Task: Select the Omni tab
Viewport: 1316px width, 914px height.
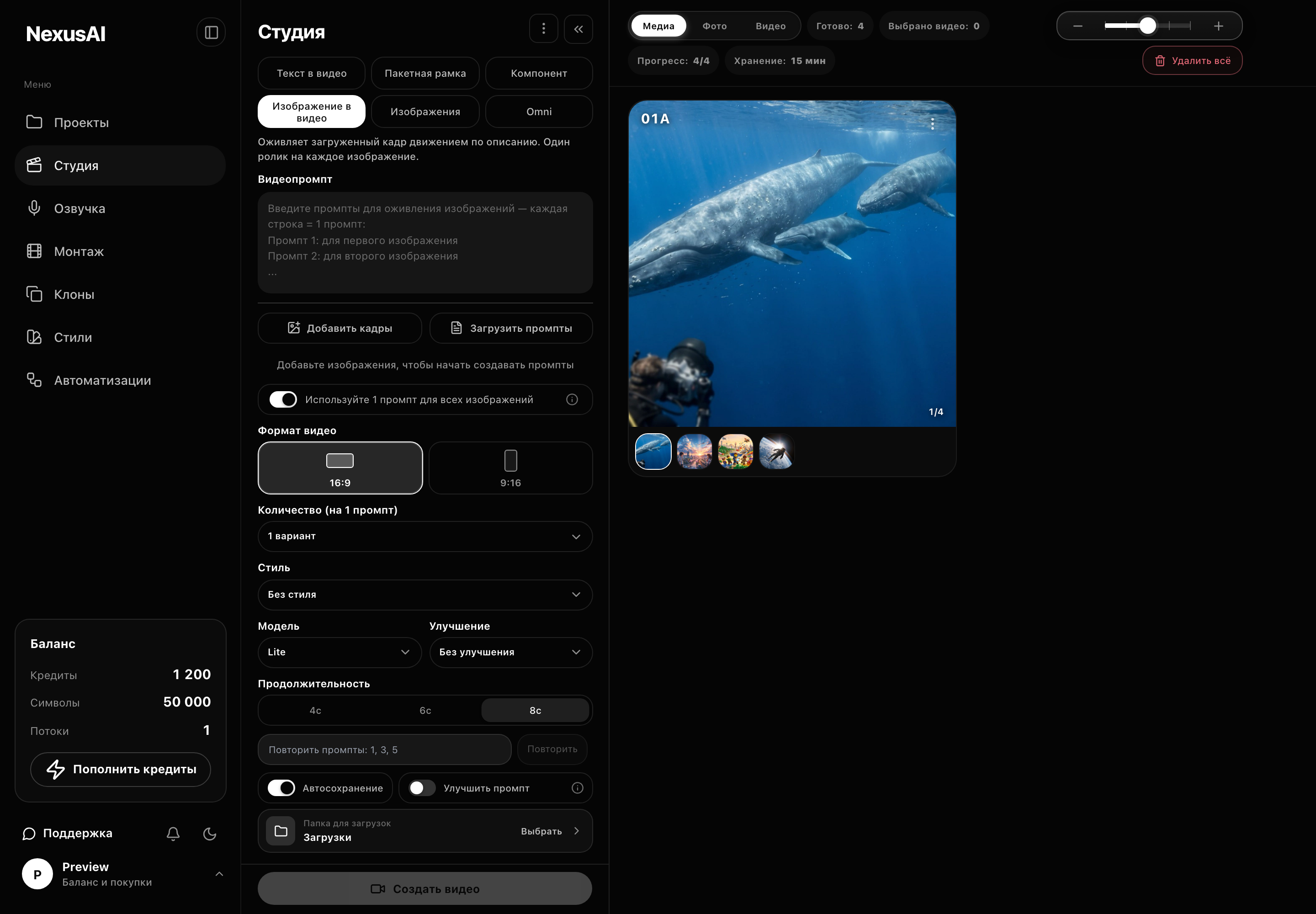Action: coord(539,112)
